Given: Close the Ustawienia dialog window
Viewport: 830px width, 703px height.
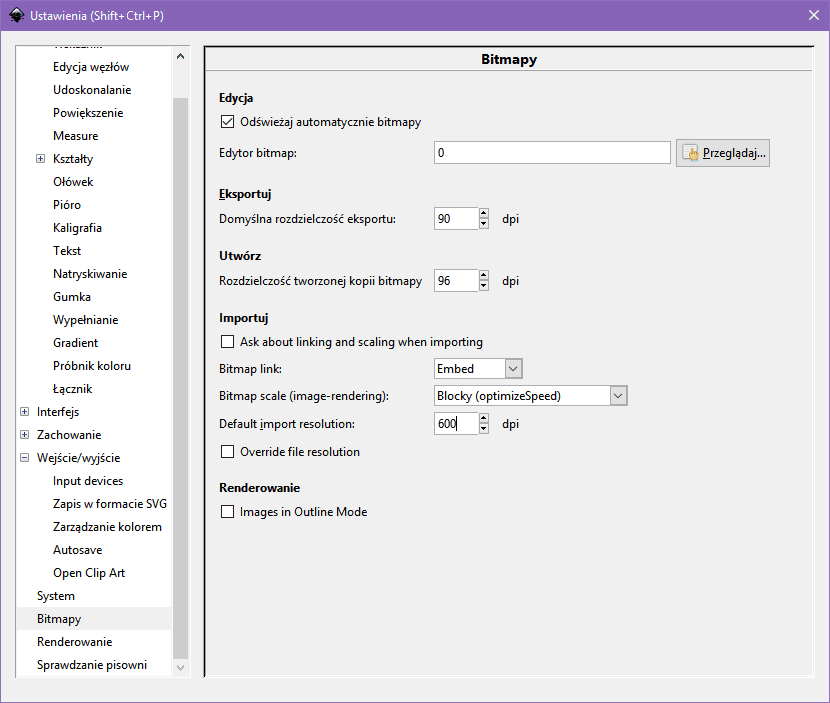Looking at the screenshot, I should [812, 14].
